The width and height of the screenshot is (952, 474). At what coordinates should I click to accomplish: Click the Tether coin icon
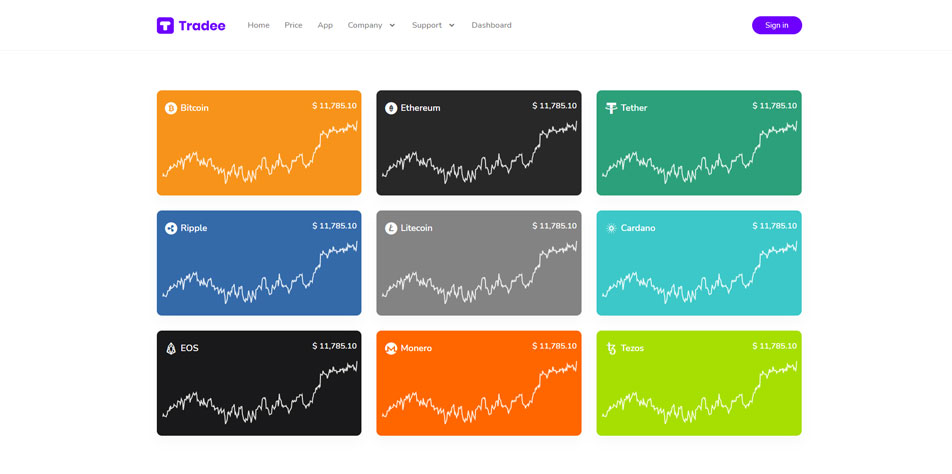pos(611,108)
